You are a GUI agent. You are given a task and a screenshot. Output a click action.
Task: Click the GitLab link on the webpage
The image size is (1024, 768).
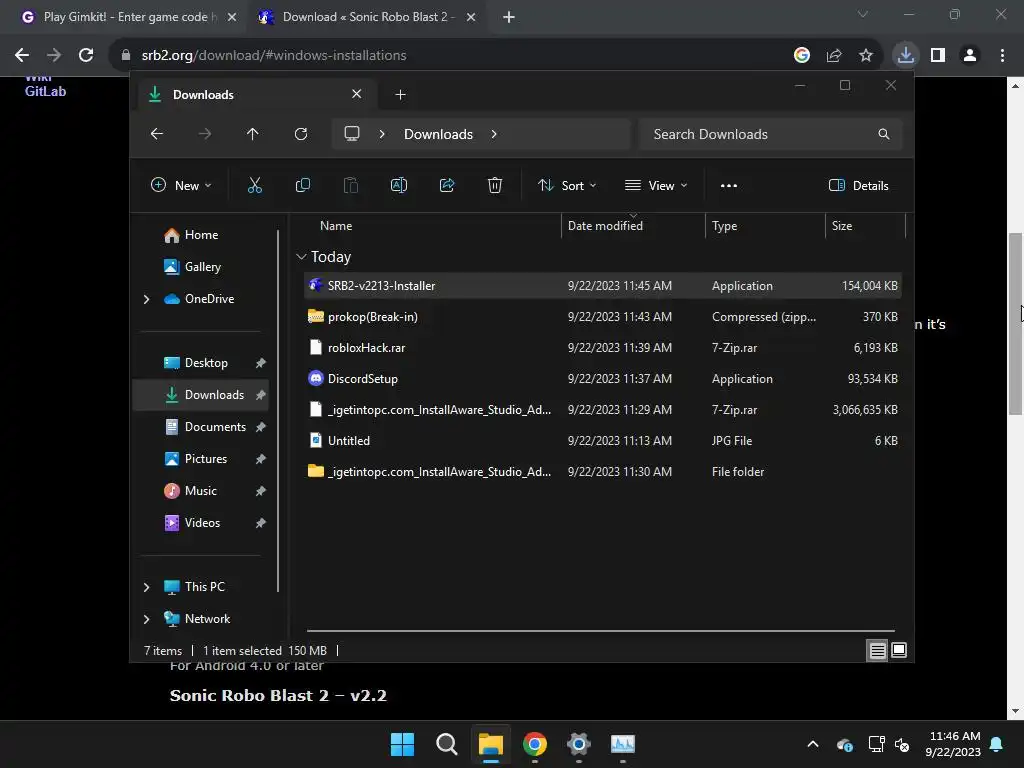click(46, 91)
